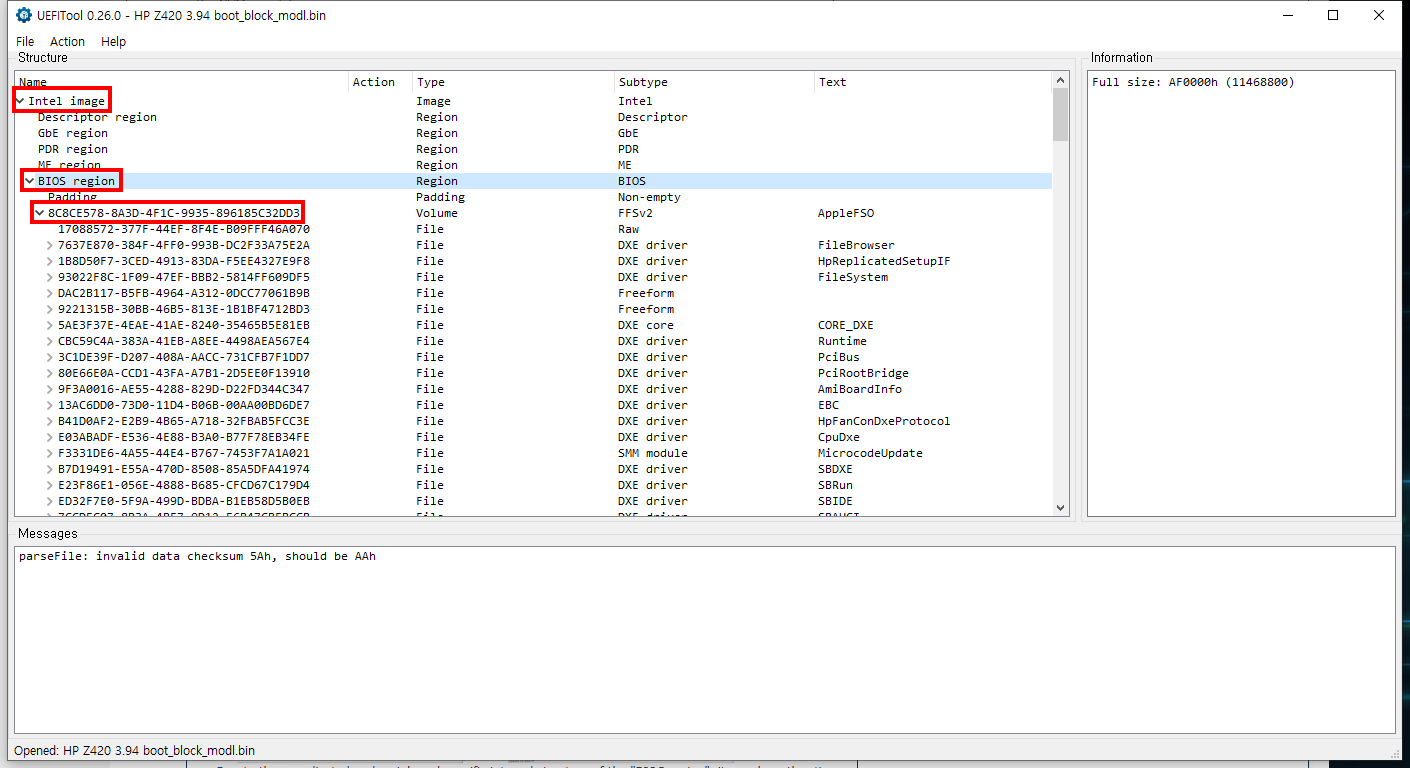Click the Text column header
Image resolution: width=1410 pixels, height=768 pixels.
coord(933,82)
